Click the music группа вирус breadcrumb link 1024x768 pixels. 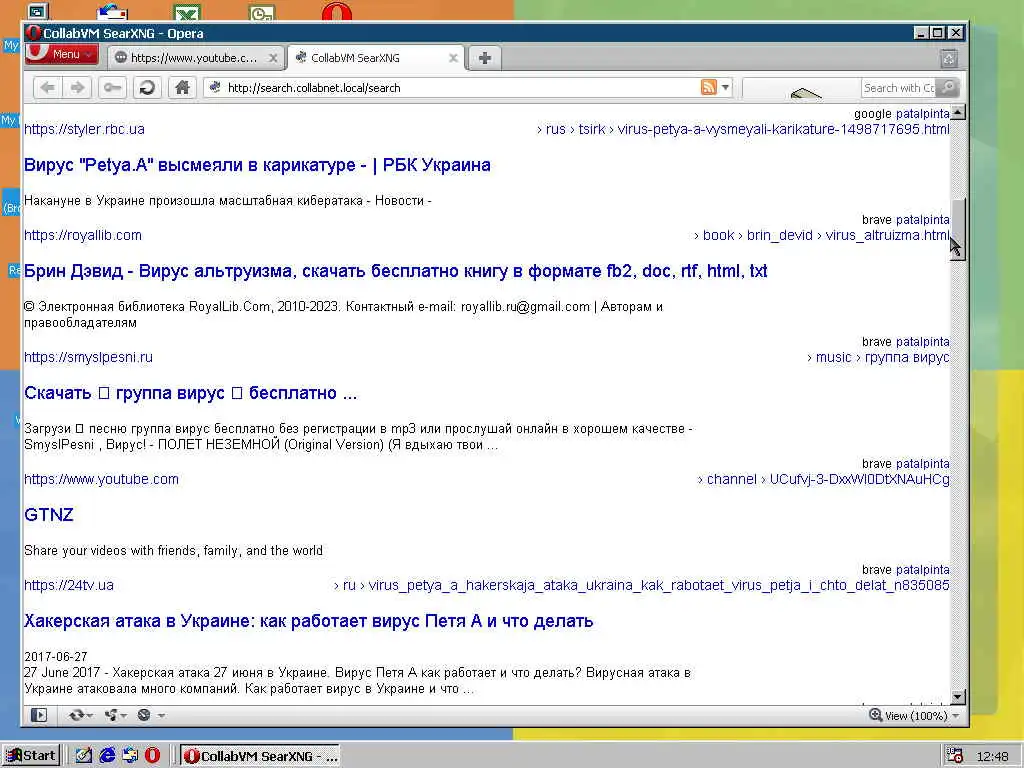878,357
